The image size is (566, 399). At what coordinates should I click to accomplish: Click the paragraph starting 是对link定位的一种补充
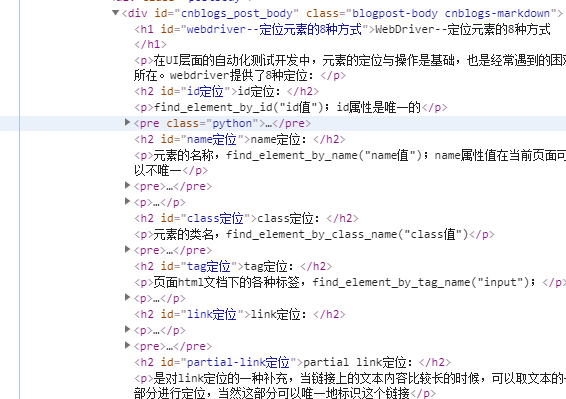[350, 385]
